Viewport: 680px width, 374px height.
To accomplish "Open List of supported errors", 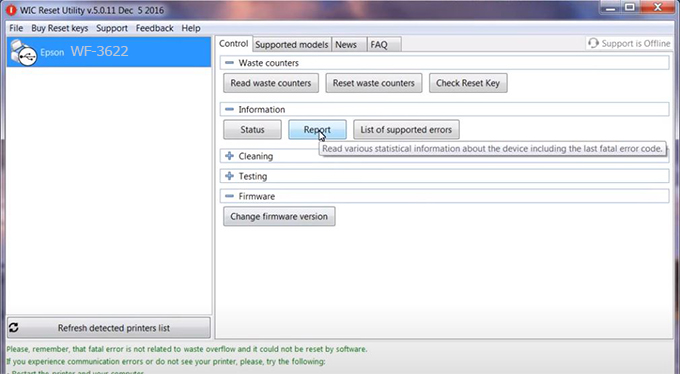I will (406, 130).
